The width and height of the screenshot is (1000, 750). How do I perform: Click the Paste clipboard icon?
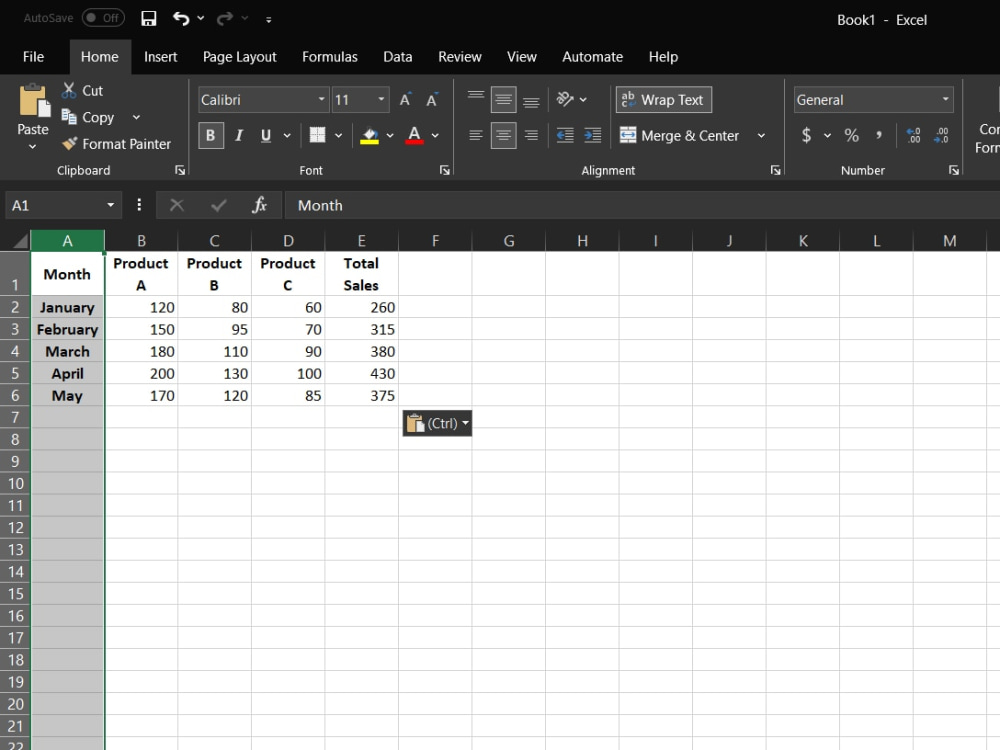point(34,101)
